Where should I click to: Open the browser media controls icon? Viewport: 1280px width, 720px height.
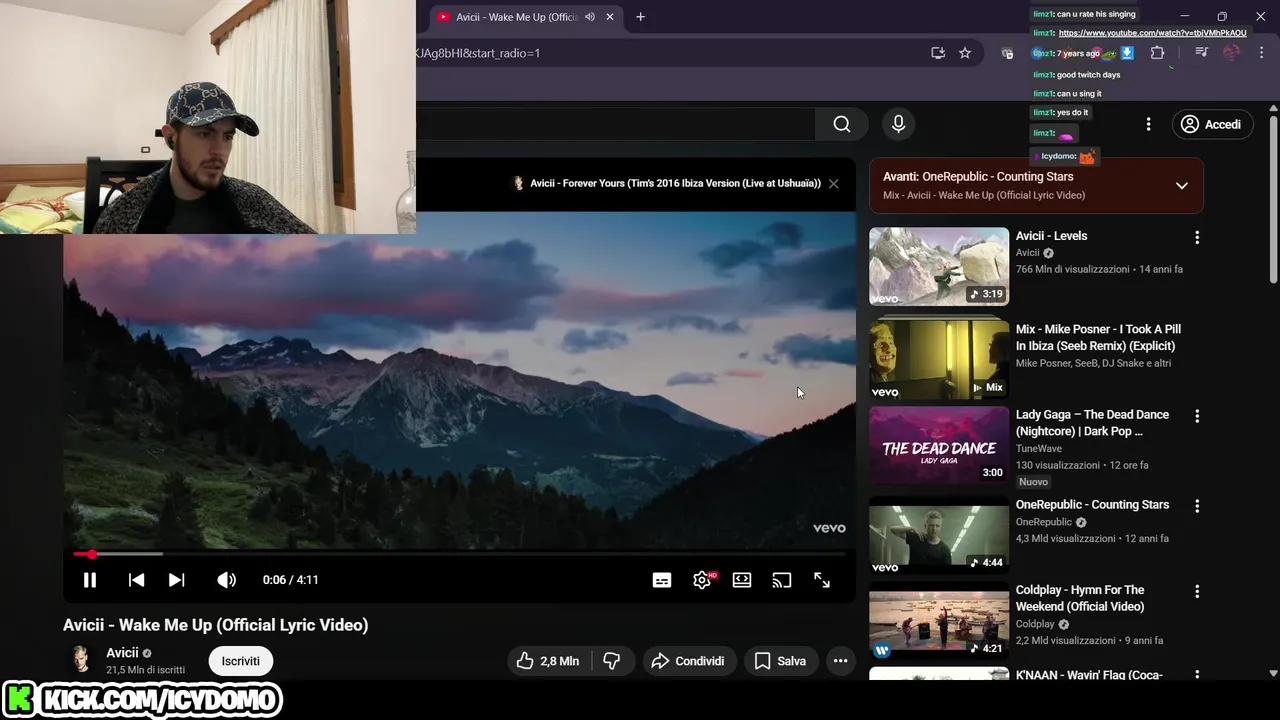pyautogui.click(x=1202, y=53)
